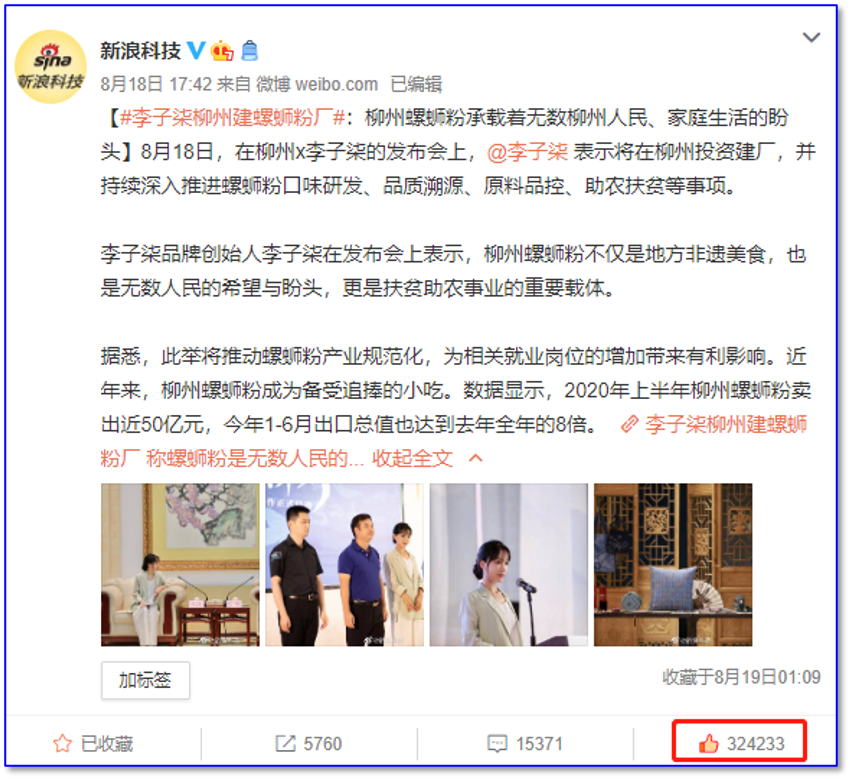Click the thumbs-up like icon

point(708,743)
